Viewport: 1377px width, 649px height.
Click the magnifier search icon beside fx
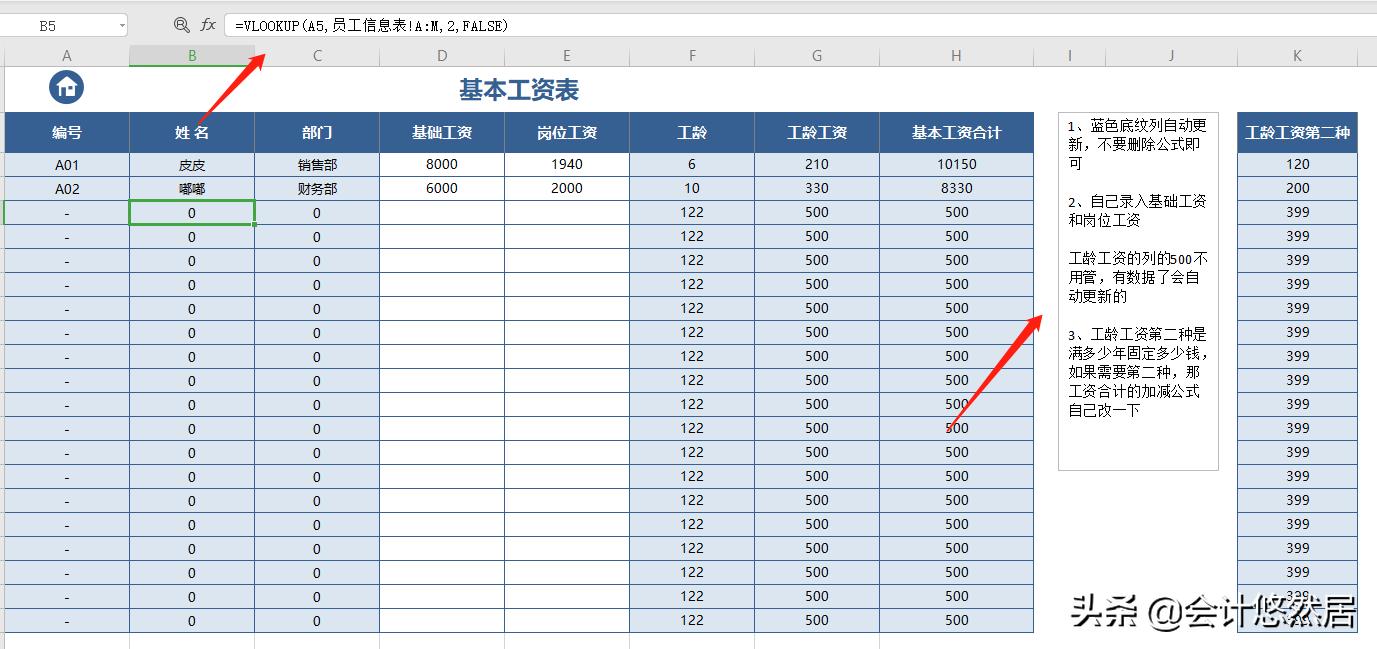click(183, 25)
